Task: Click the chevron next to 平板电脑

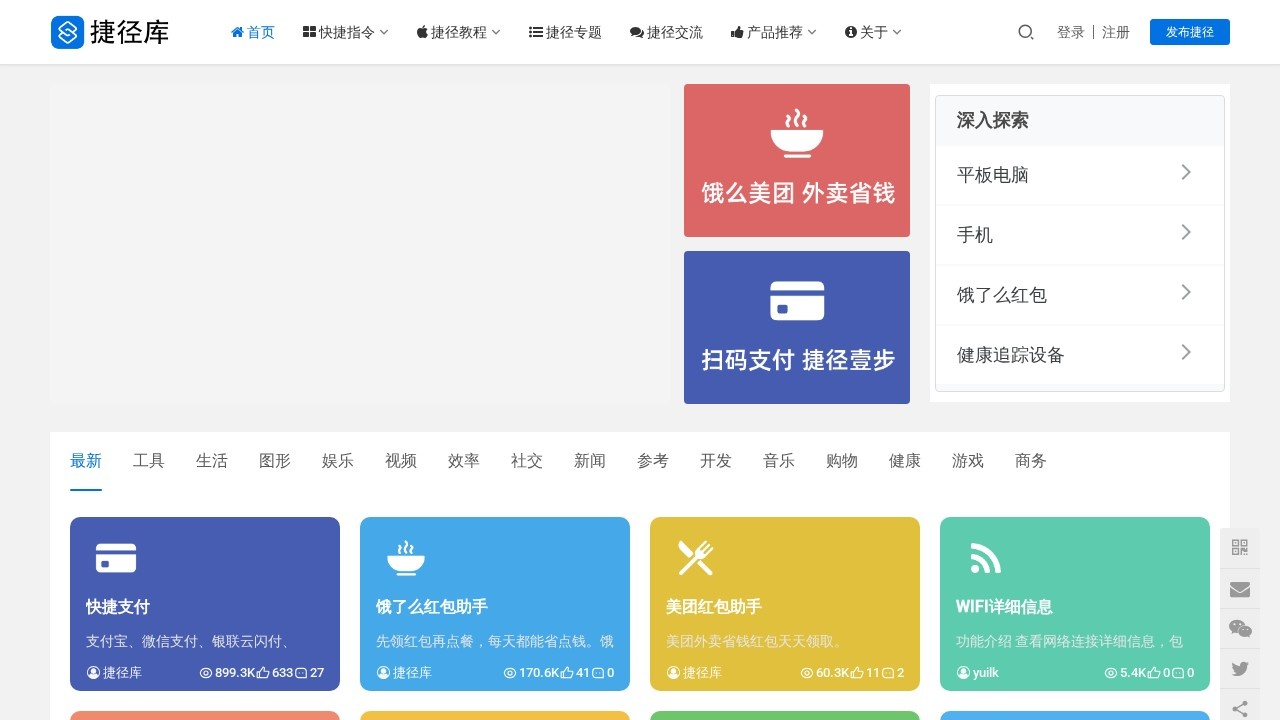Action: coord(1186,172)
